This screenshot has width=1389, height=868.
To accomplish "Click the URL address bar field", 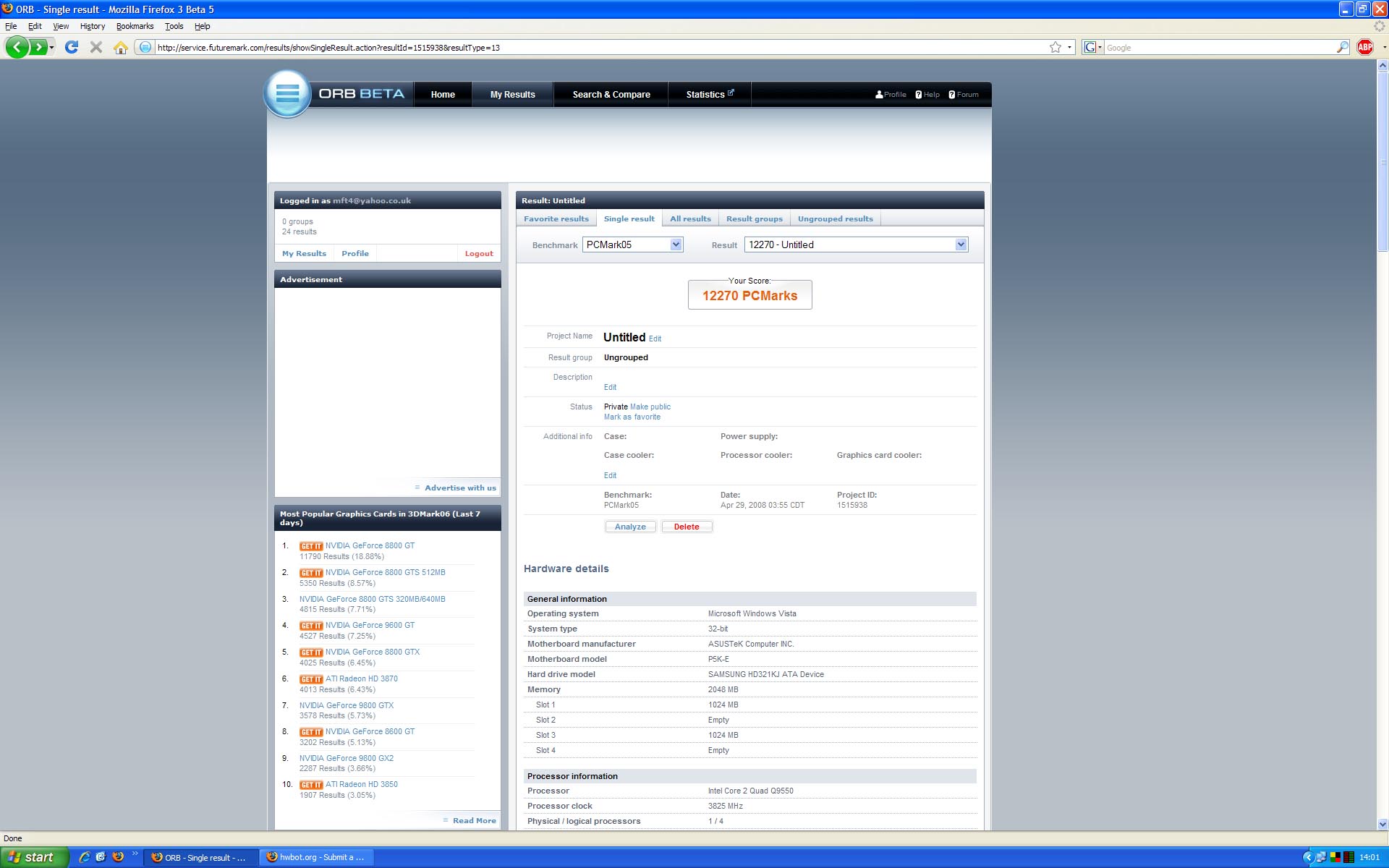I will (x=600, y=48).
